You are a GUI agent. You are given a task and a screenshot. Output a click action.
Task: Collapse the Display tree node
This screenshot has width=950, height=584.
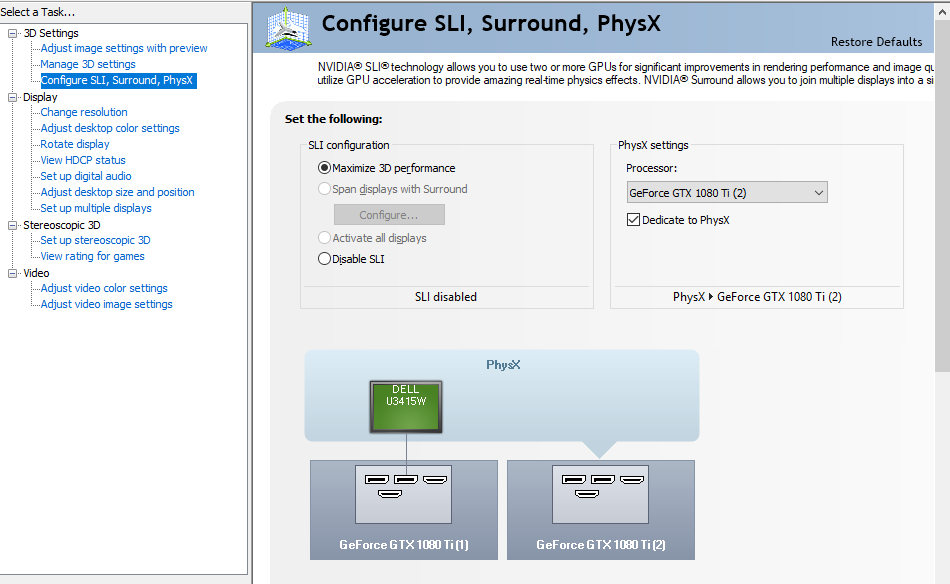coord(12,98)
